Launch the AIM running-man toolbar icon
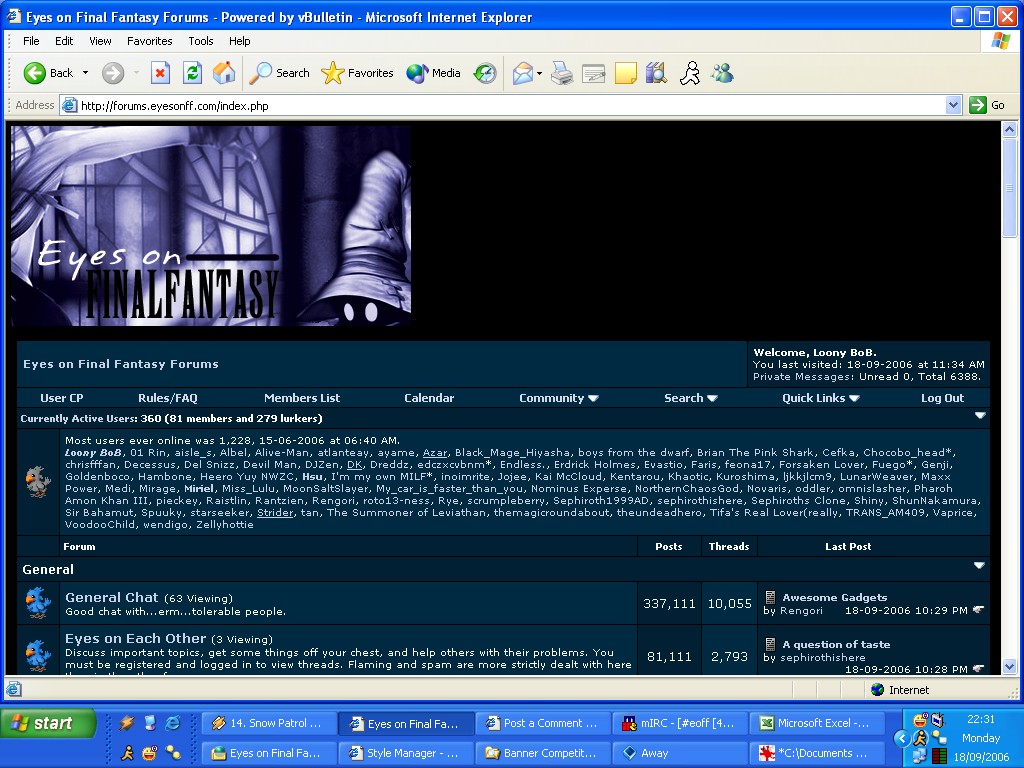Screen dimensions: 1024x768 [x=690, y=73]
